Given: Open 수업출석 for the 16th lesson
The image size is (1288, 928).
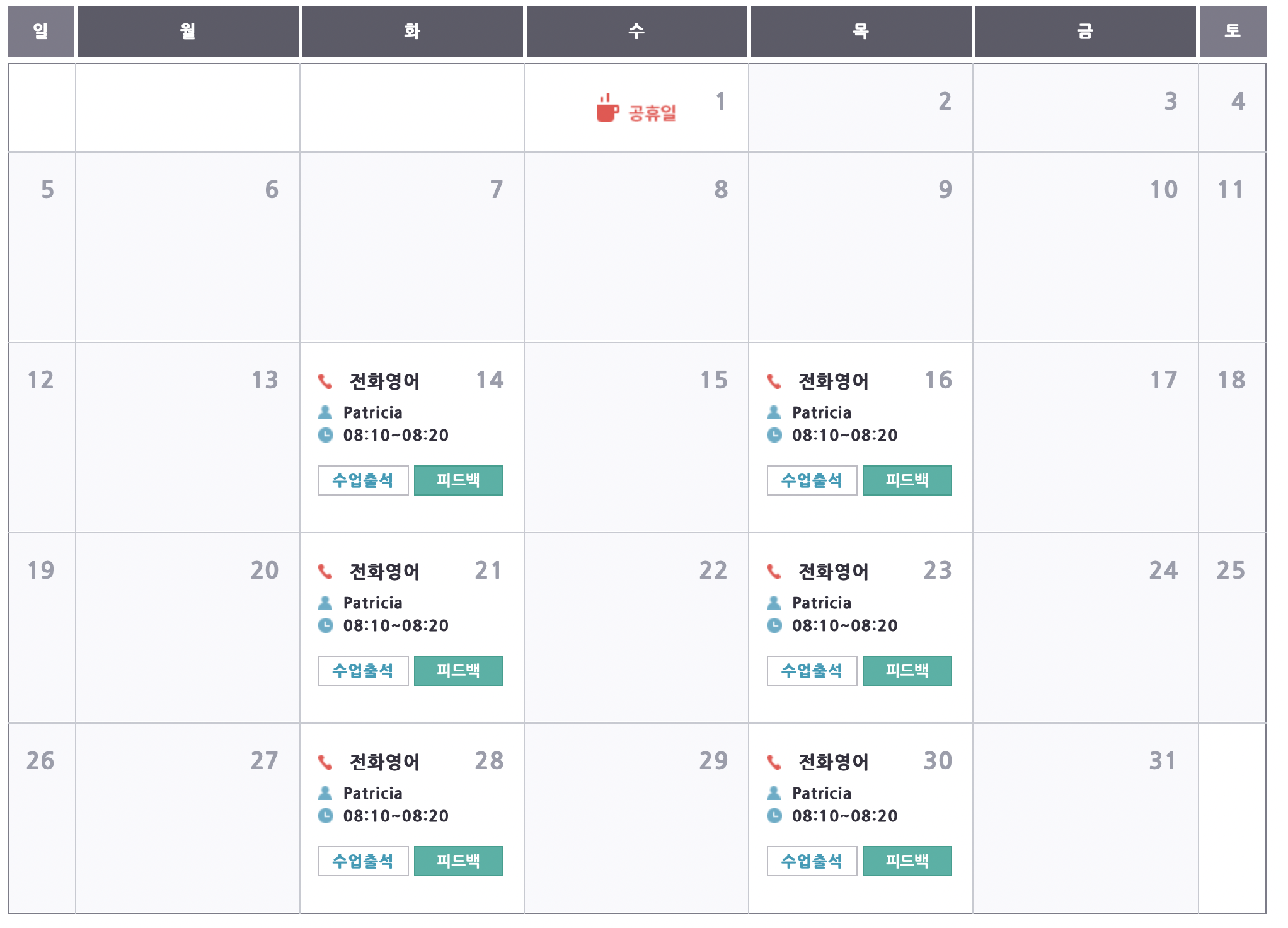Looking at the screenshot, I should click(x=812, y=480).
